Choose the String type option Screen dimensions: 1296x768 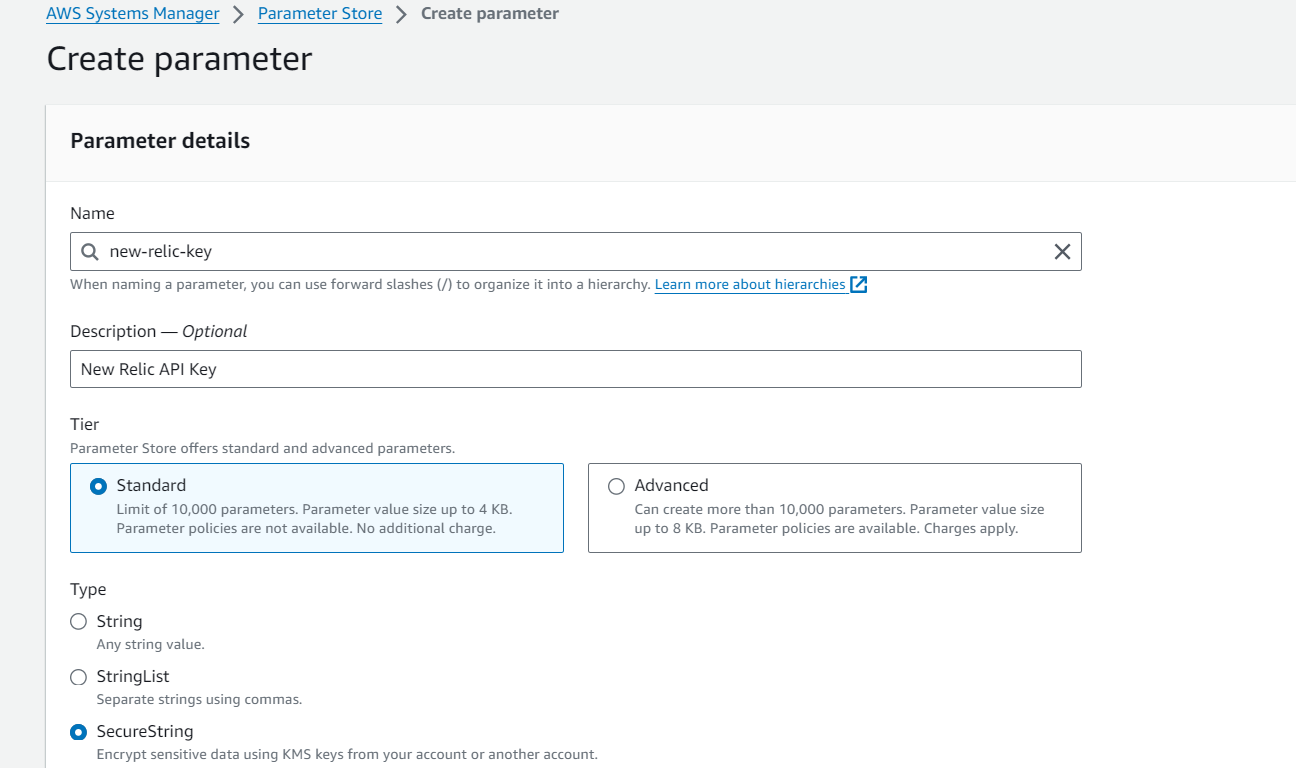79,622
